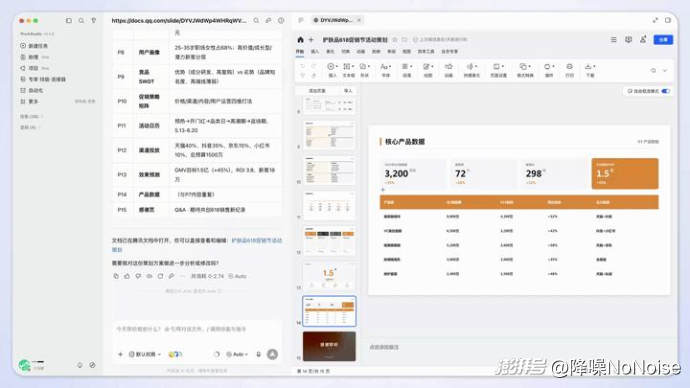Select the Insert ribbon tab
The width and height of the screenshot is (690, 388).
click(x=315, y=51)
